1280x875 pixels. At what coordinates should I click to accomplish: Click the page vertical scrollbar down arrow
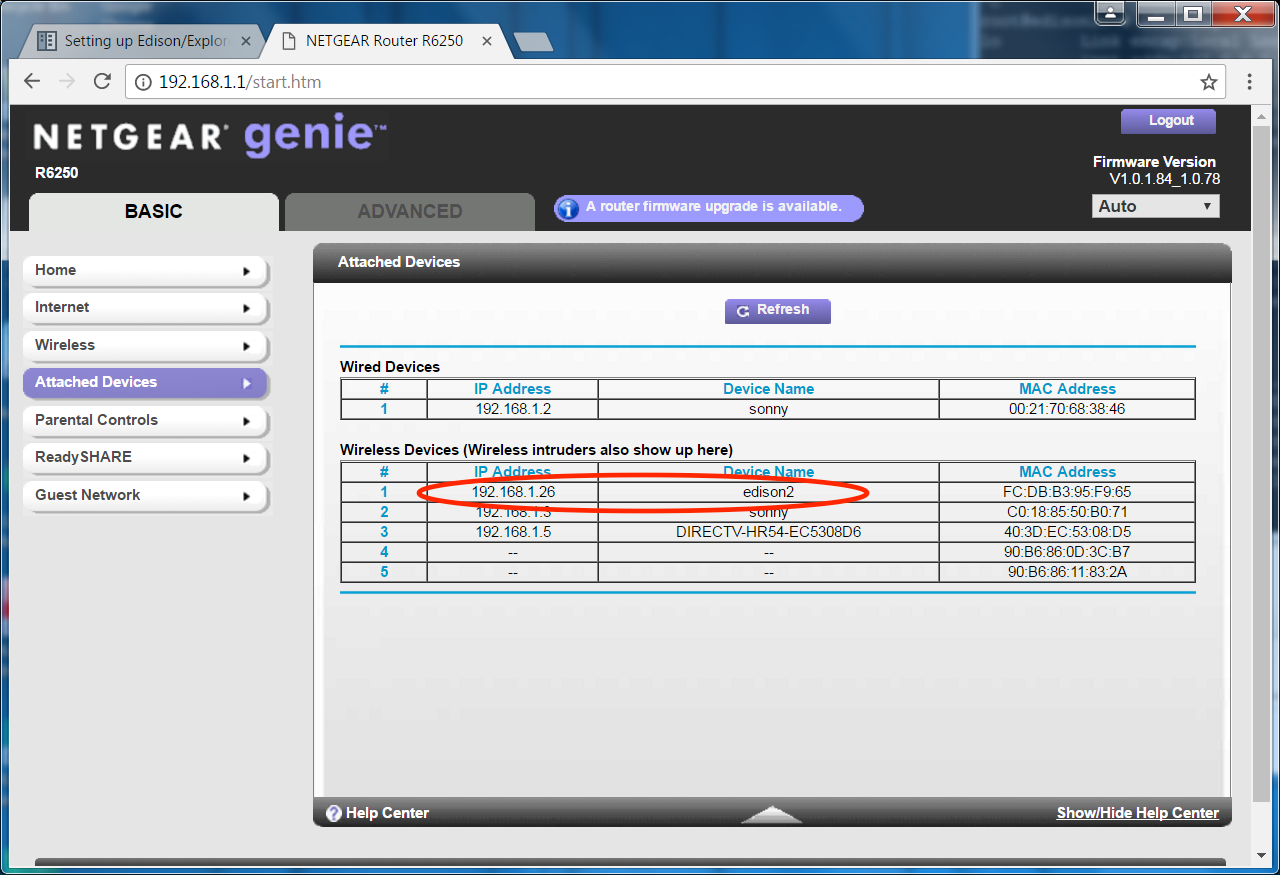(x=1260, y=855)
